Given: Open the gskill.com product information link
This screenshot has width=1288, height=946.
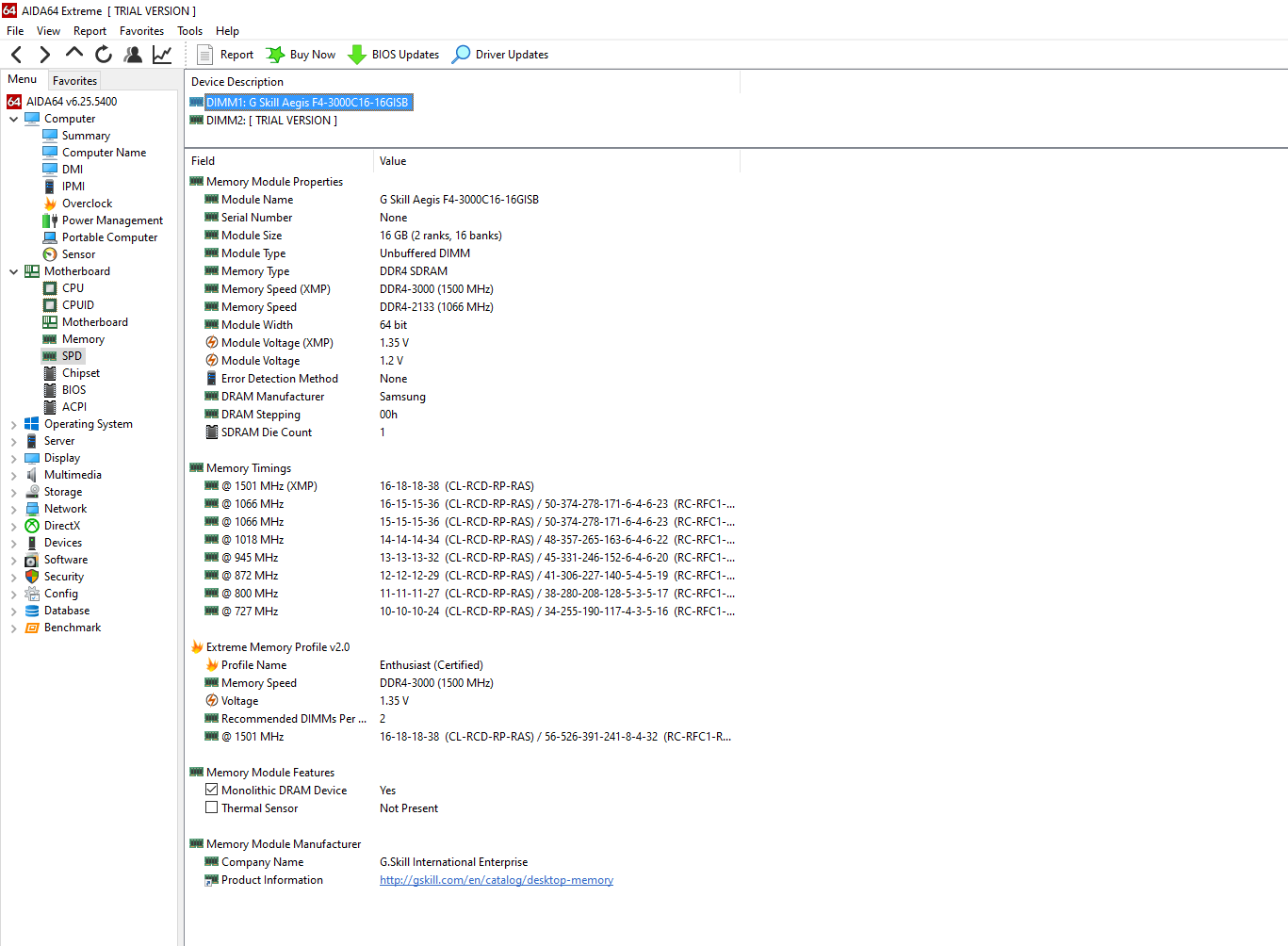Looking at the screenshot, I should (x=497, y=880).
